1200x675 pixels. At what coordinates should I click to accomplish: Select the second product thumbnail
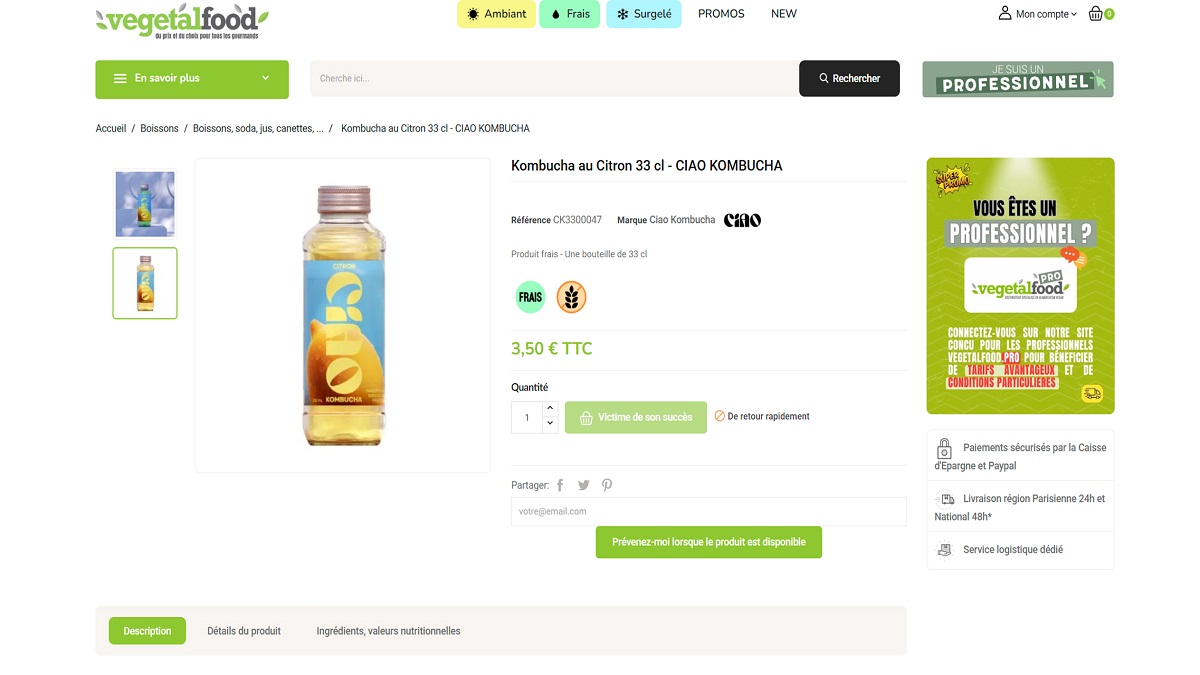pos(144,283)
